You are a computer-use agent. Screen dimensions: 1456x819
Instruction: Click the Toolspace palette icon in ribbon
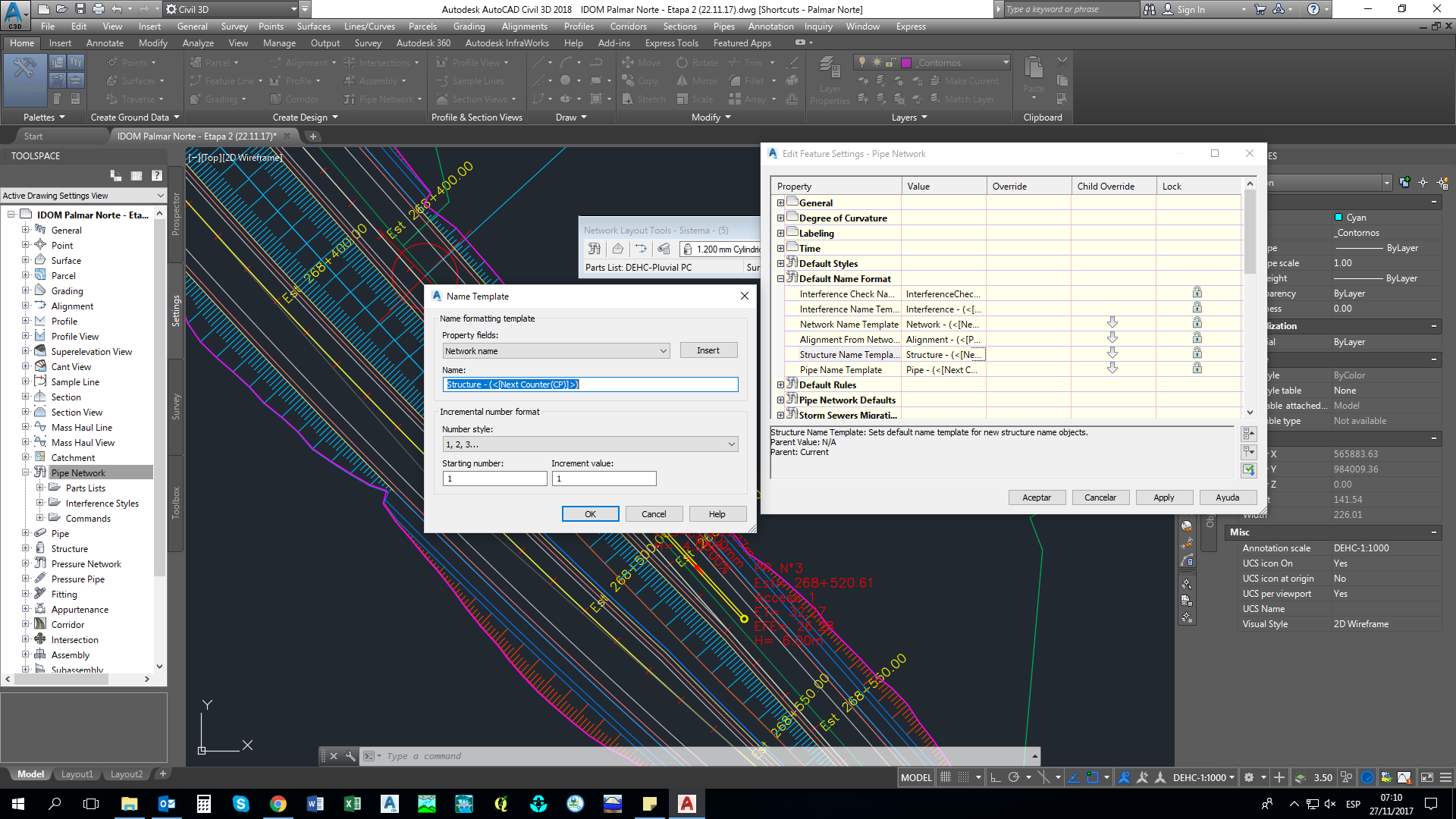[24, 79]
